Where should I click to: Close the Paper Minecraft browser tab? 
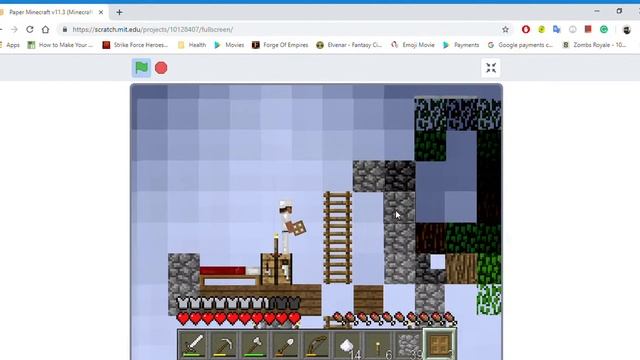point(101,12)
